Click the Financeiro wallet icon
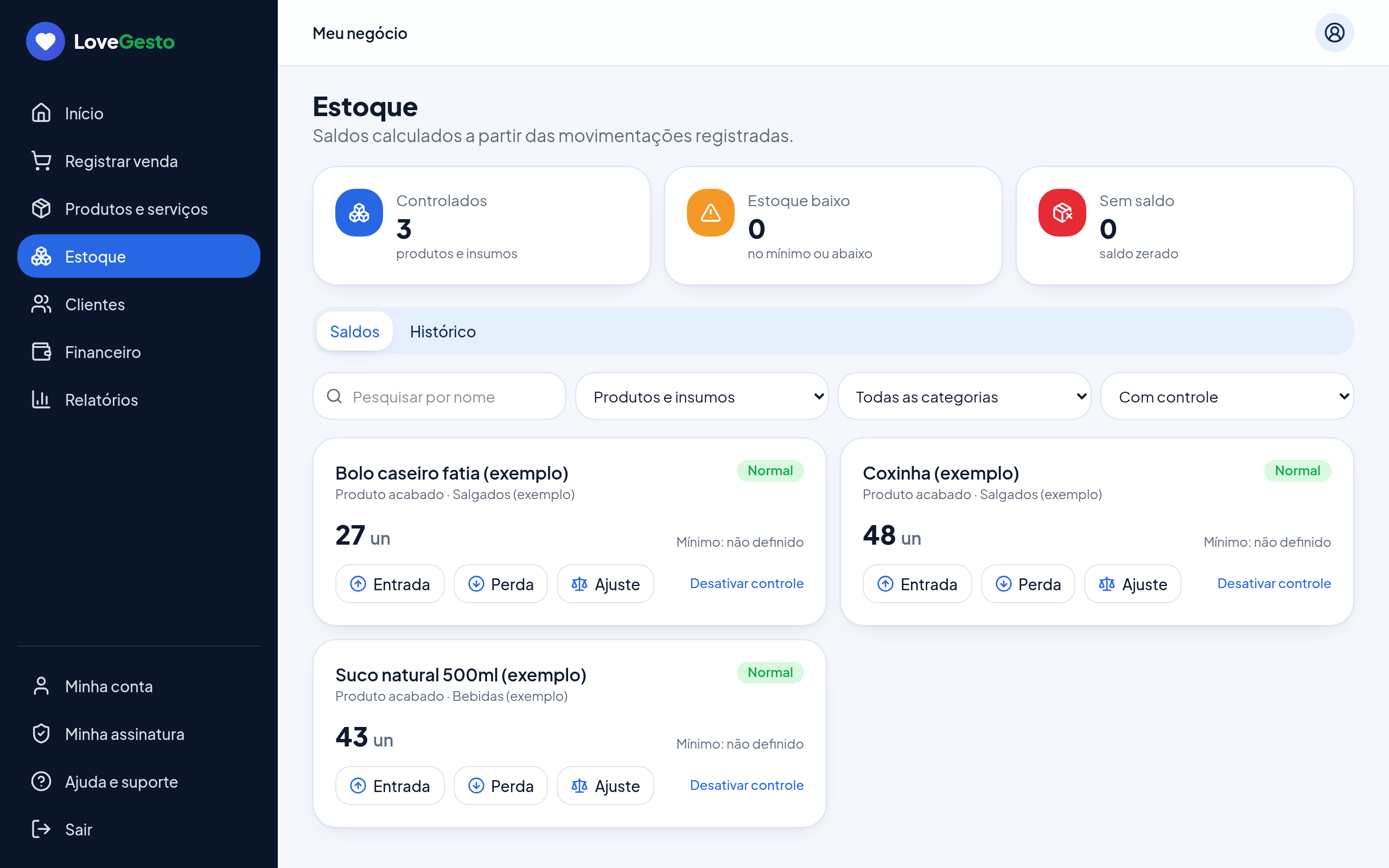 pos(41,352)
